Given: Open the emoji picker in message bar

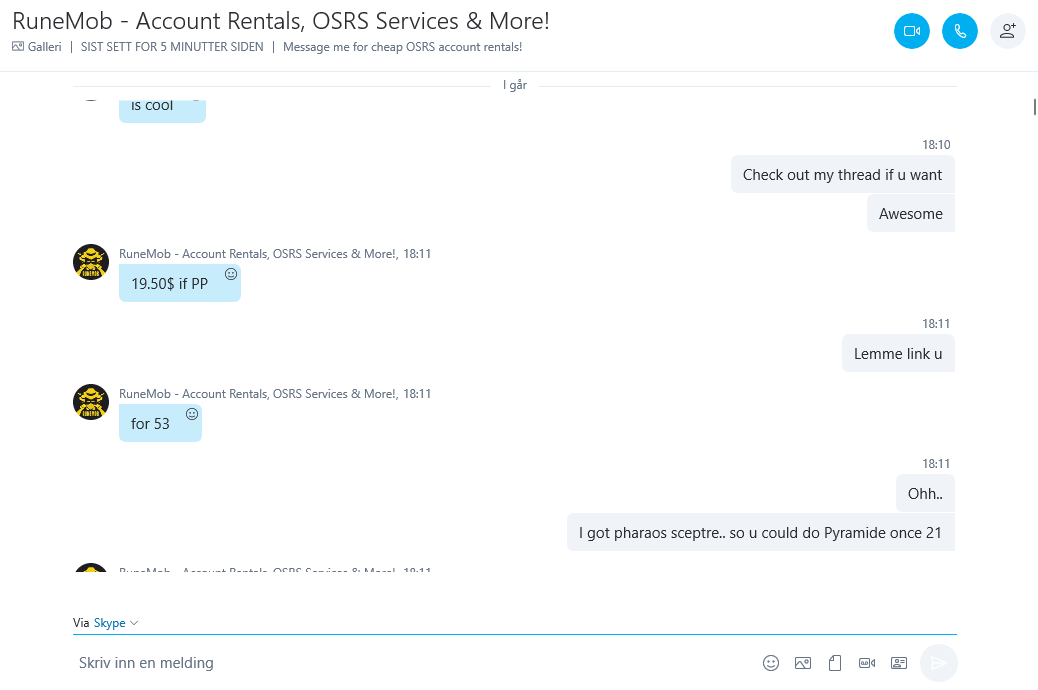Looking at the screenshot, I should (x=771, y=663).
